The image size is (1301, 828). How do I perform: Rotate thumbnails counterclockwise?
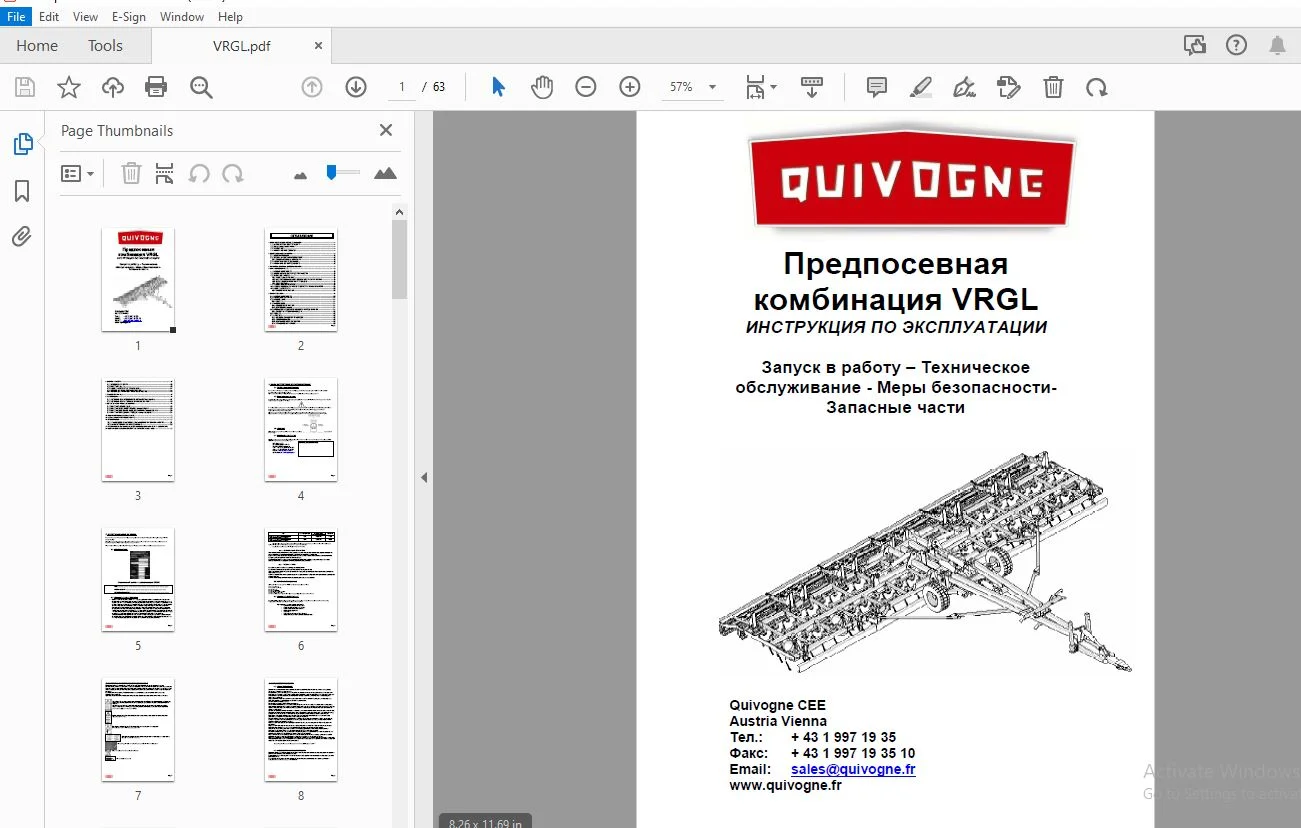coord(199,174)
